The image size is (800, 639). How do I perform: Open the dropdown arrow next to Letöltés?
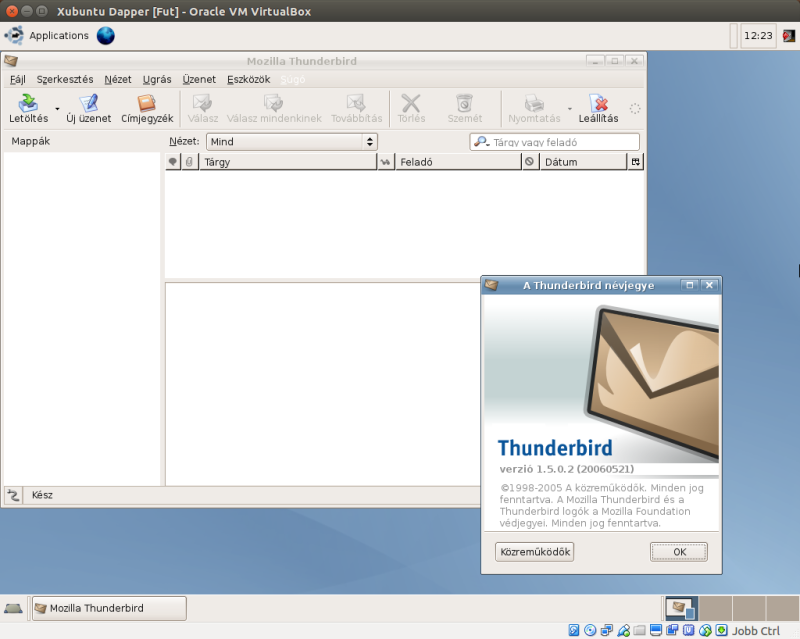click(57, 109)
